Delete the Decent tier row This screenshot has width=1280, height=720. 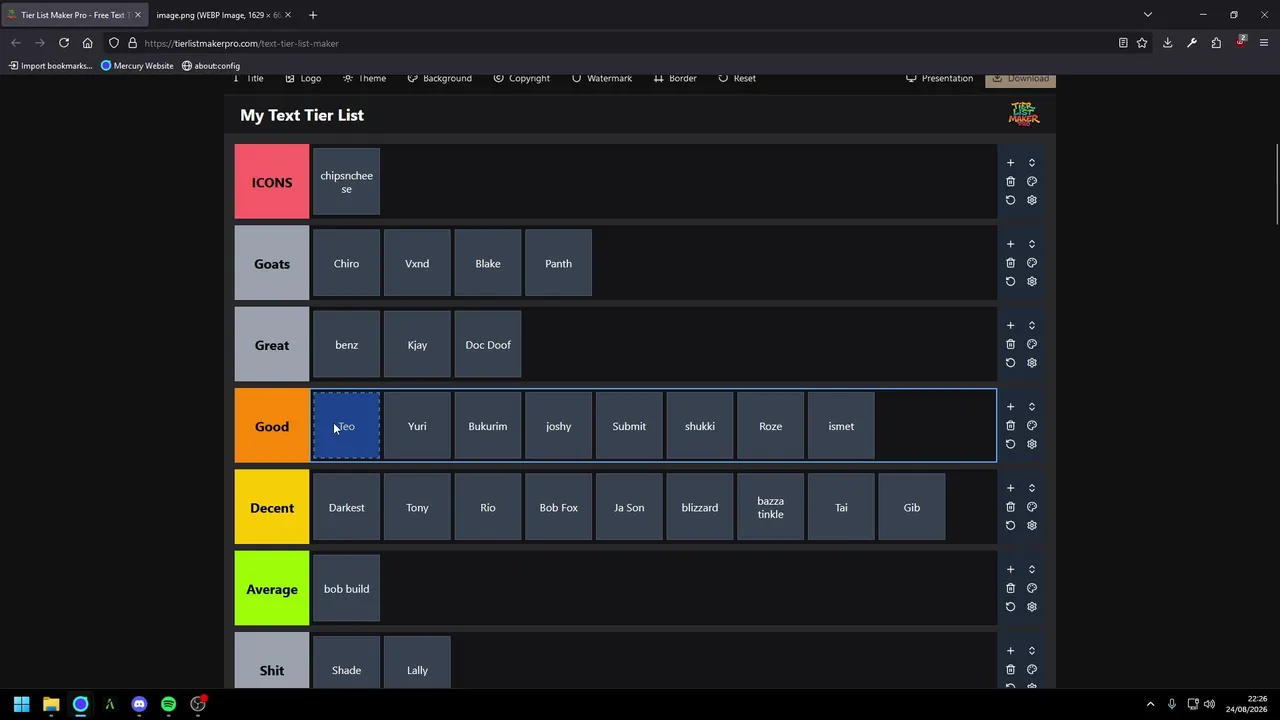coord(1010,507)
